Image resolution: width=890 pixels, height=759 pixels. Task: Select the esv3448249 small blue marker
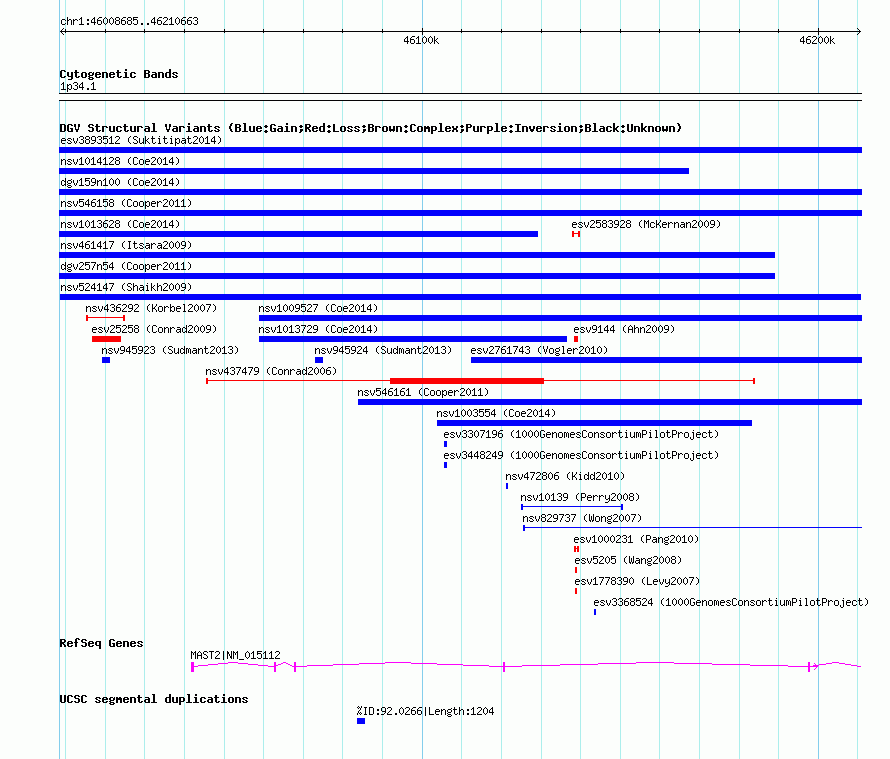[x=446, y=465]
